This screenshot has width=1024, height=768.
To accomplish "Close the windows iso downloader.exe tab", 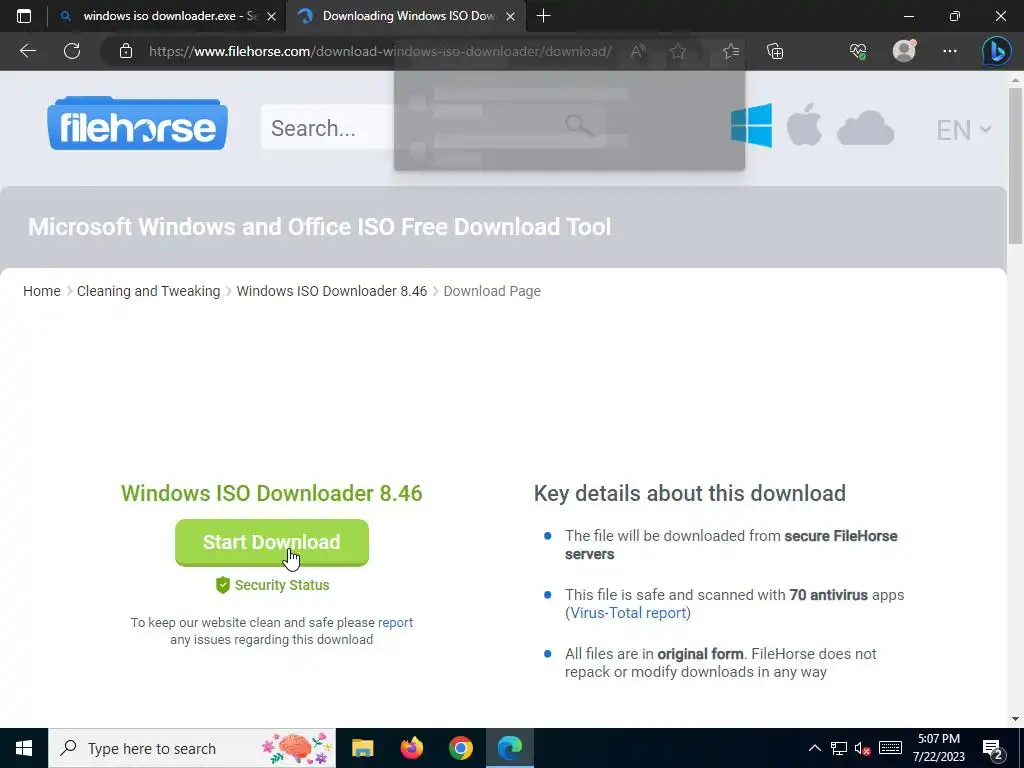I will pyautogui.click(x=272, y=16).
